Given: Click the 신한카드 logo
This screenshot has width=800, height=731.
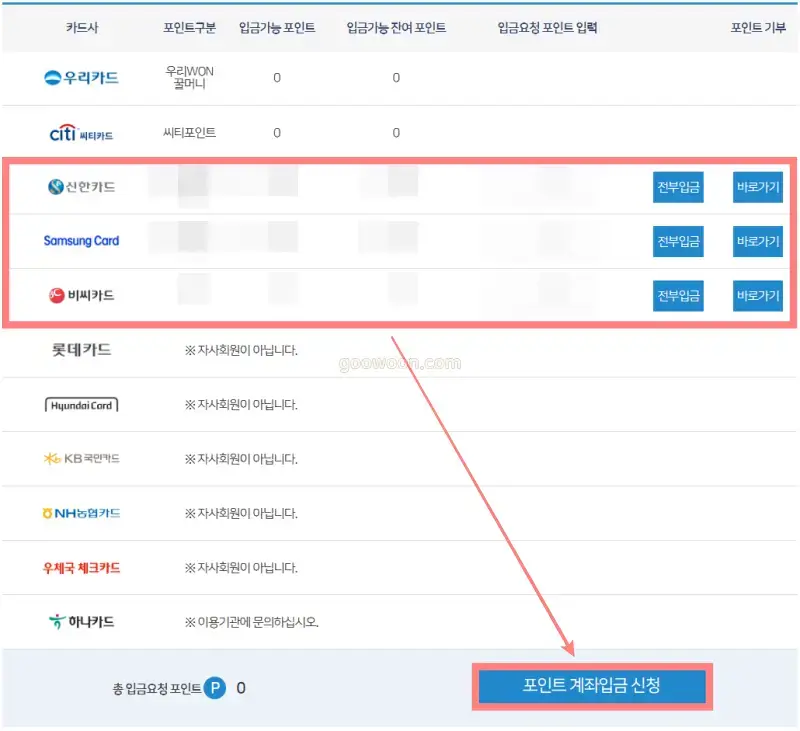Looking at the screenshot, I should click(x=81, y=187).
